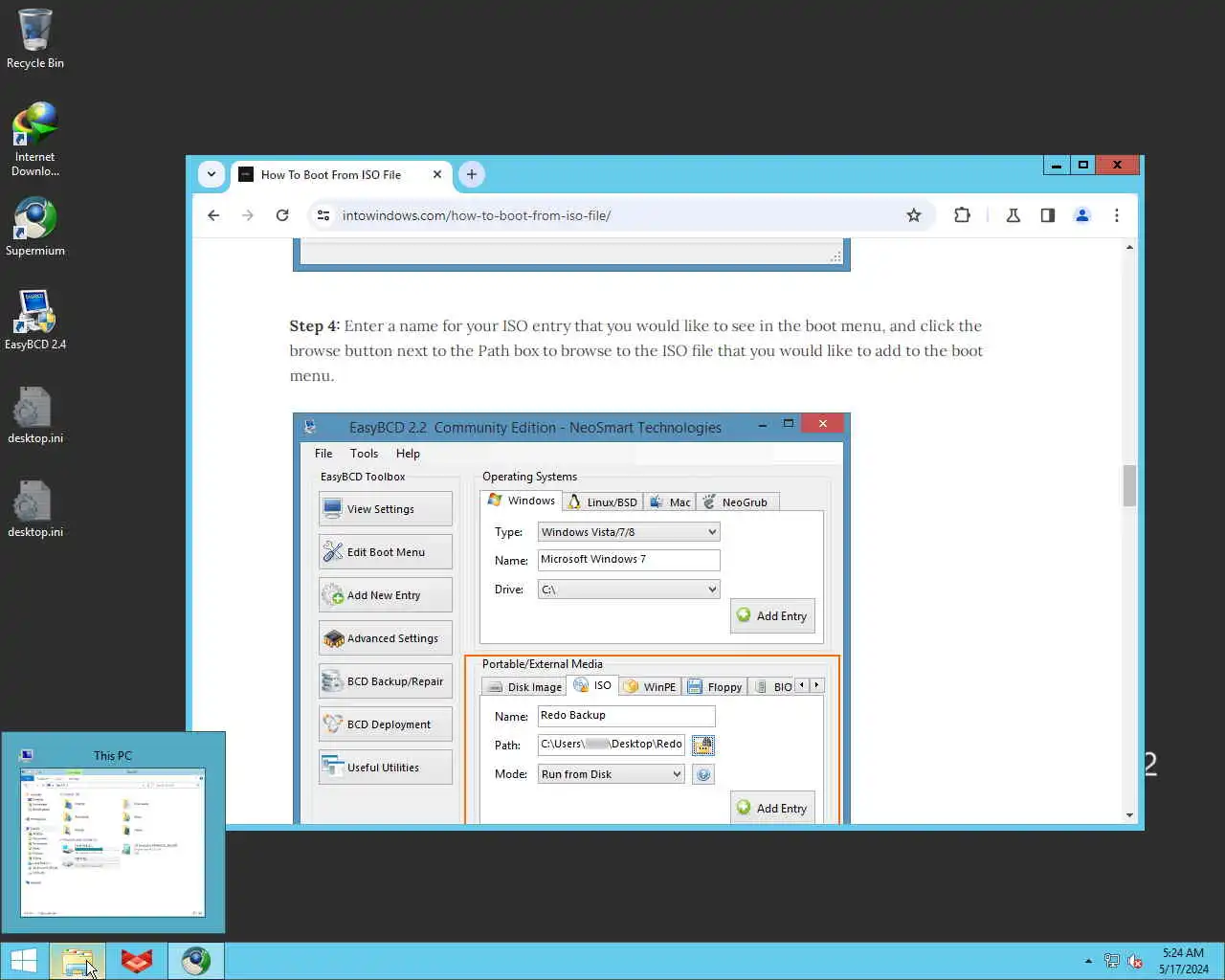Screen dimensions: 1225x980
Task: Open the browser three-dot menu
Action: (1117, 215)
